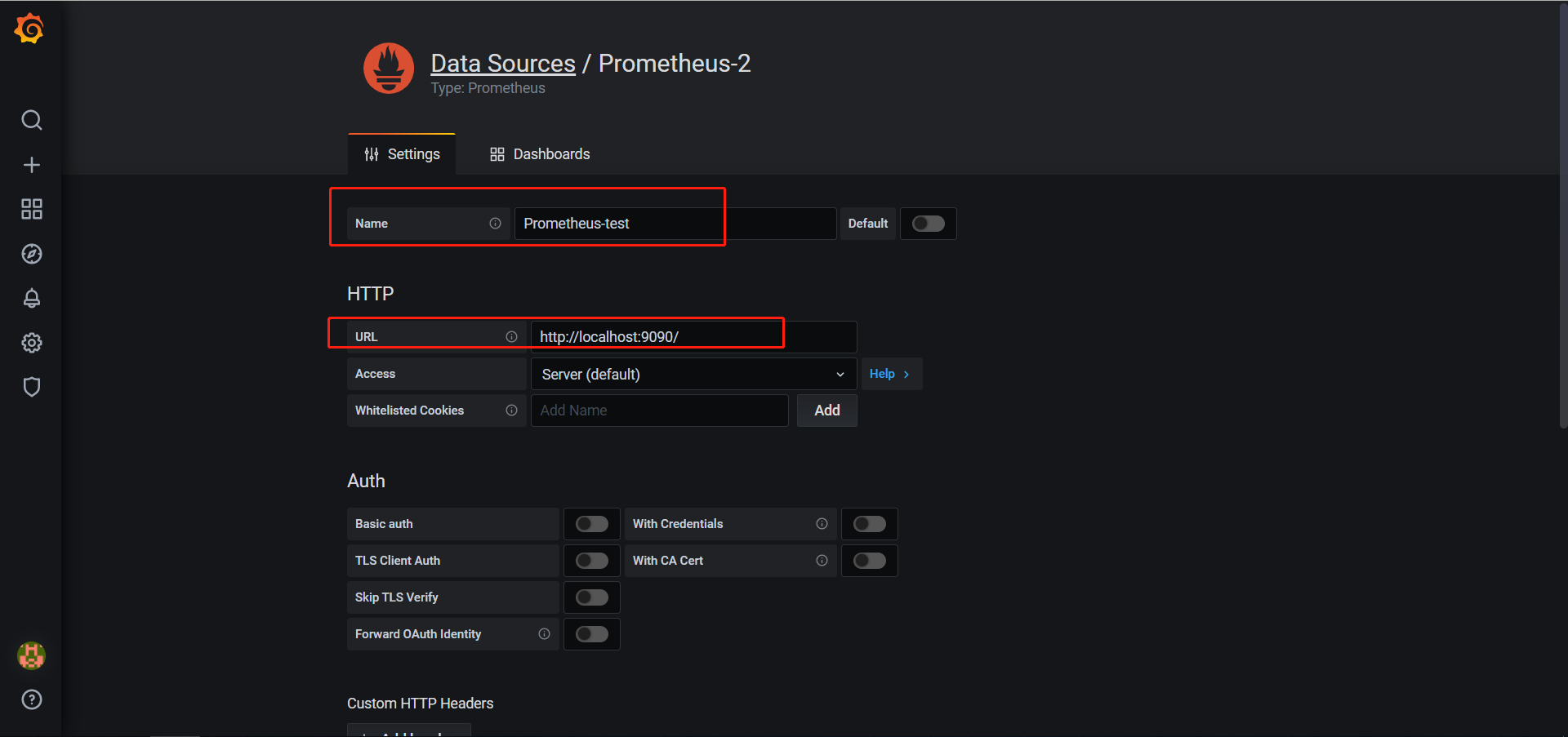Enable the Default data source toggle
The image size is (1568, 737).
[x=928, y=223]
